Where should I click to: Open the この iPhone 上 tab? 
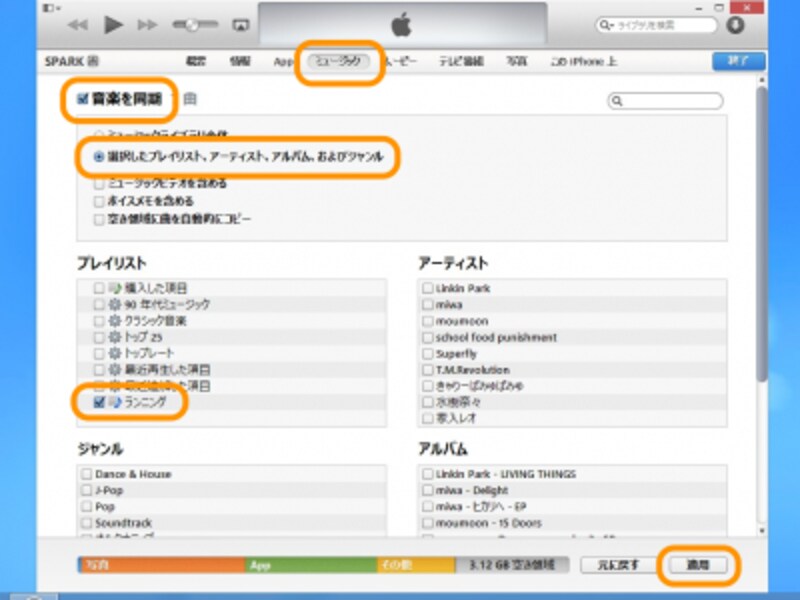584,61
